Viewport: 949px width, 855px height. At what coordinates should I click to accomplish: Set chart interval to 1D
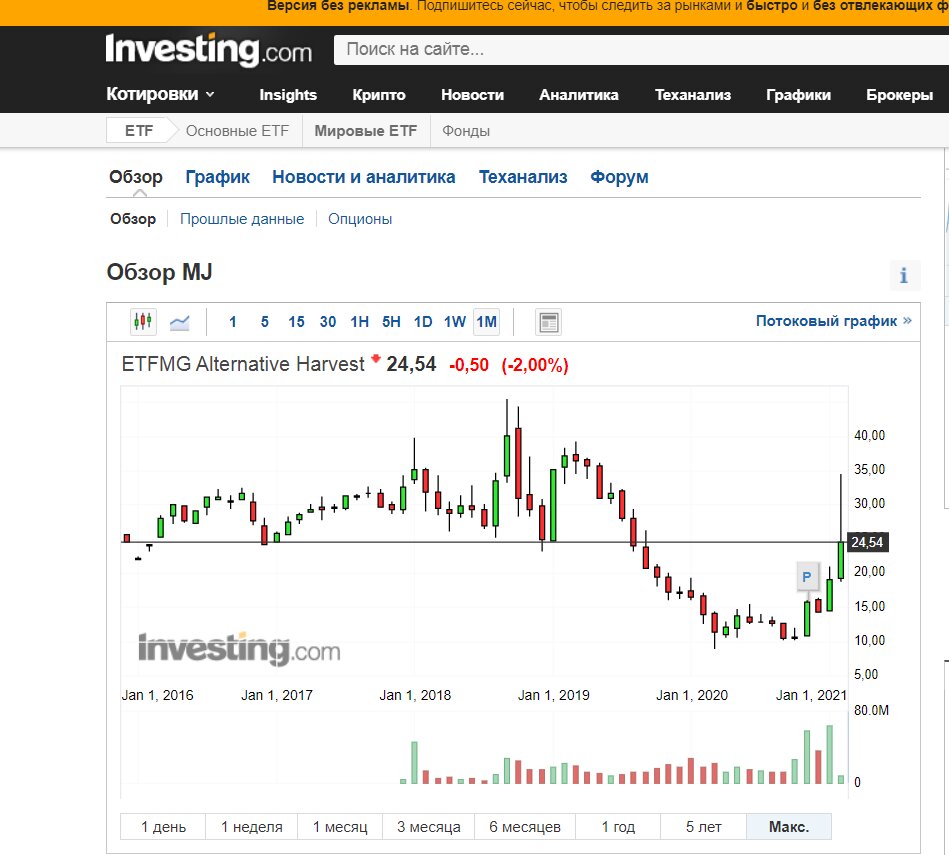click(x=422, y=322)
